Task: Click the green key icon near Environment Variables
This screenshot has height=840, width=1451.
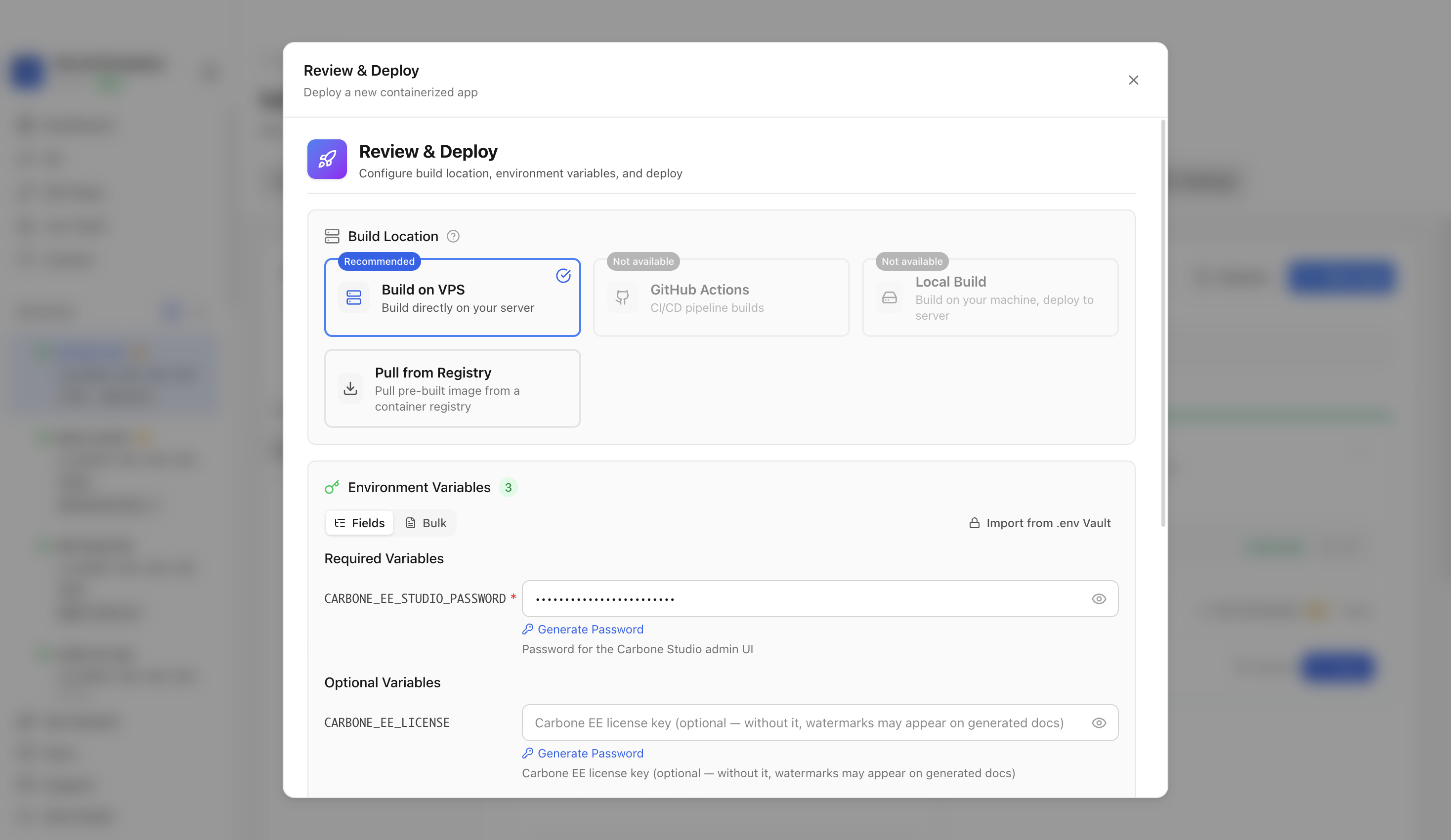Action: [332, 487]
